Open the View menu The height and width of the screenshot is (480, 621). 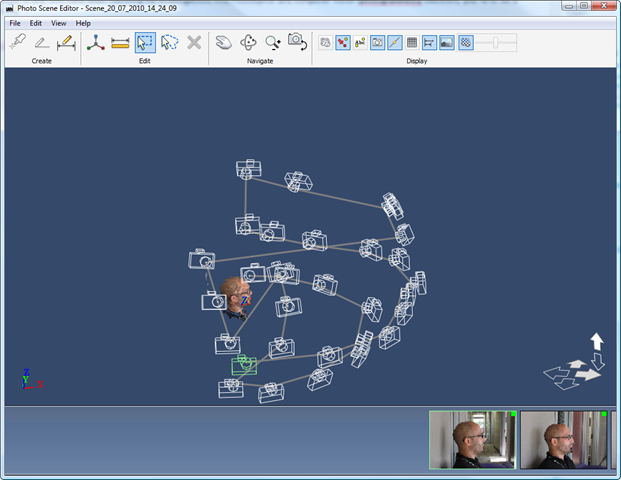coord(59,22)
